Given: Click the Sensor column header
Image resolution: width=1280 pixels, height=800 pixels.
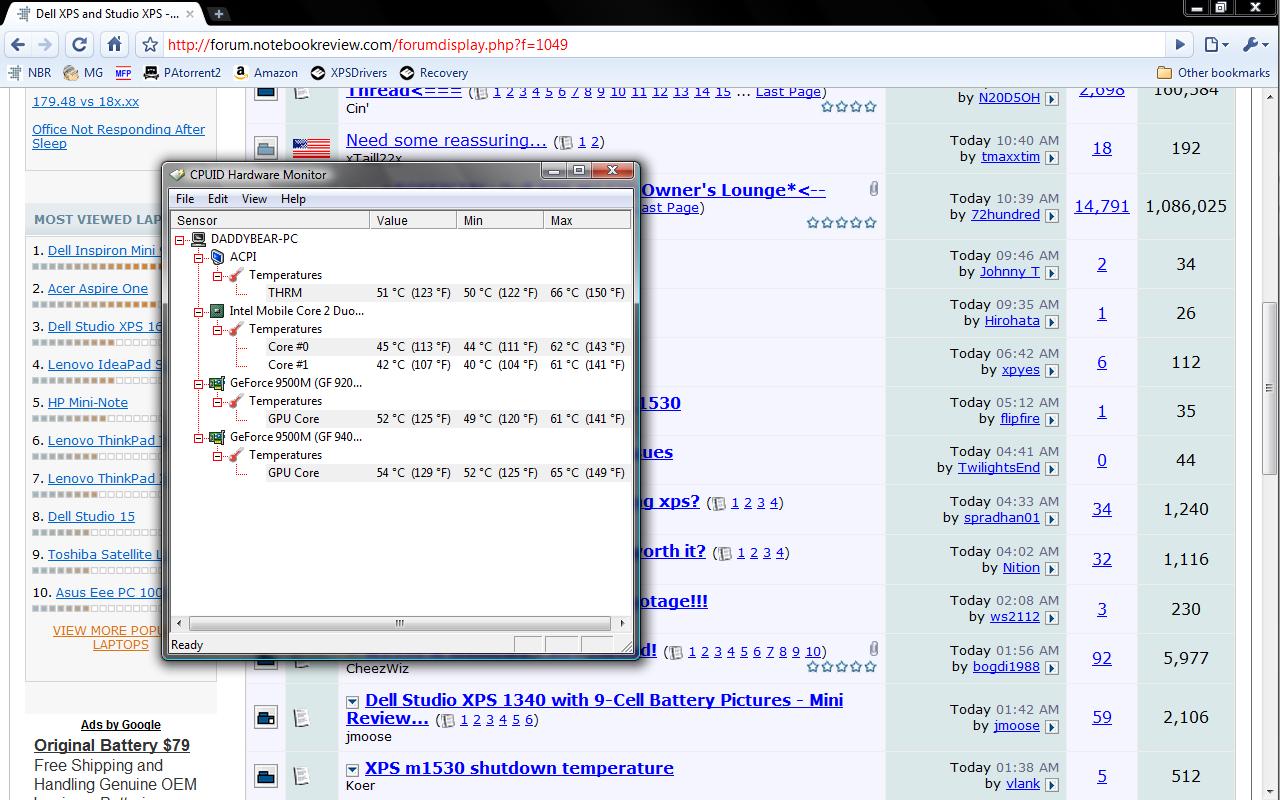Looking at the screenshot, I should click(270, 220).
